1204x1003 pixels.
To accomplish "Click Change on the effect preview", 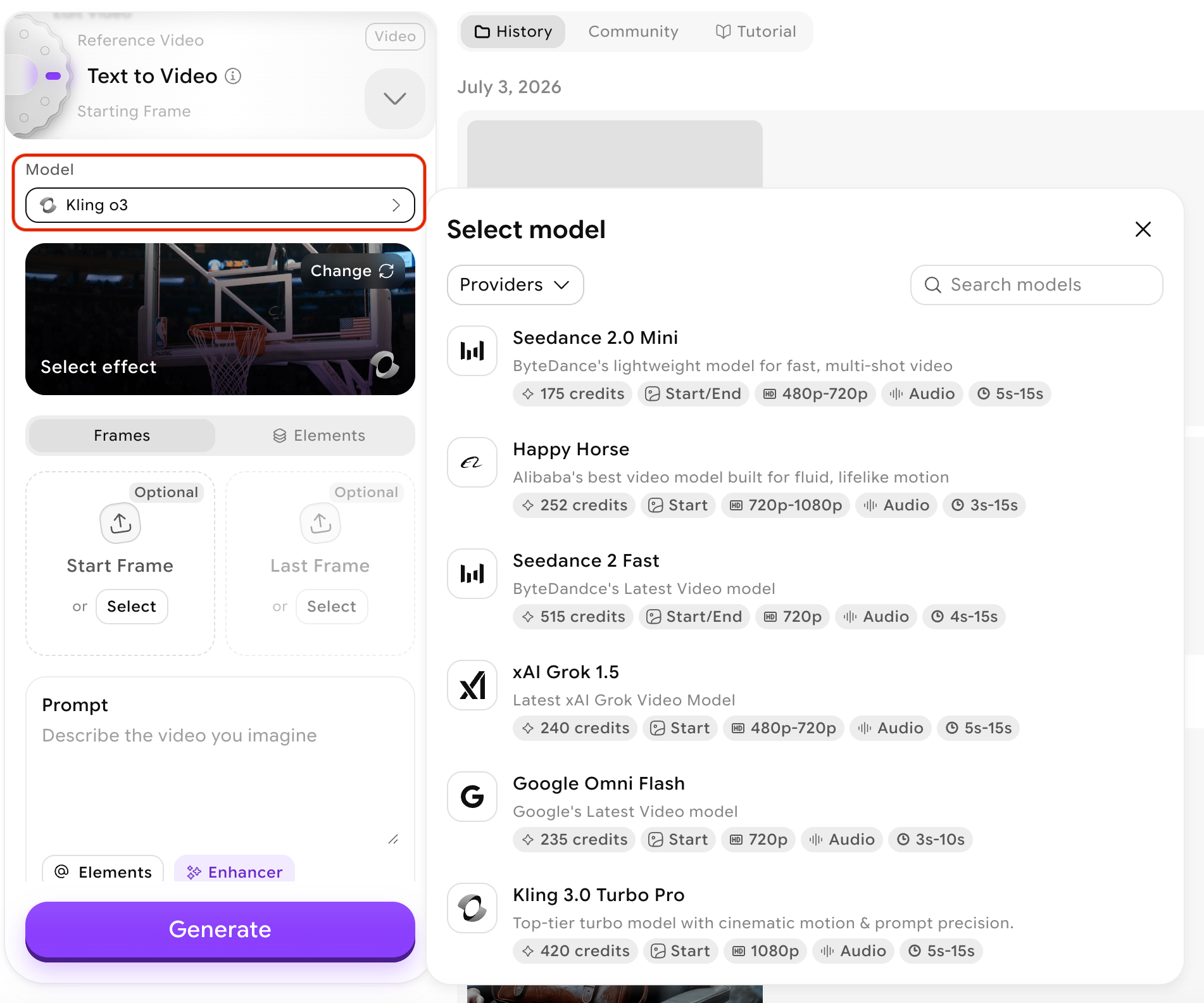I will (353, 271).
